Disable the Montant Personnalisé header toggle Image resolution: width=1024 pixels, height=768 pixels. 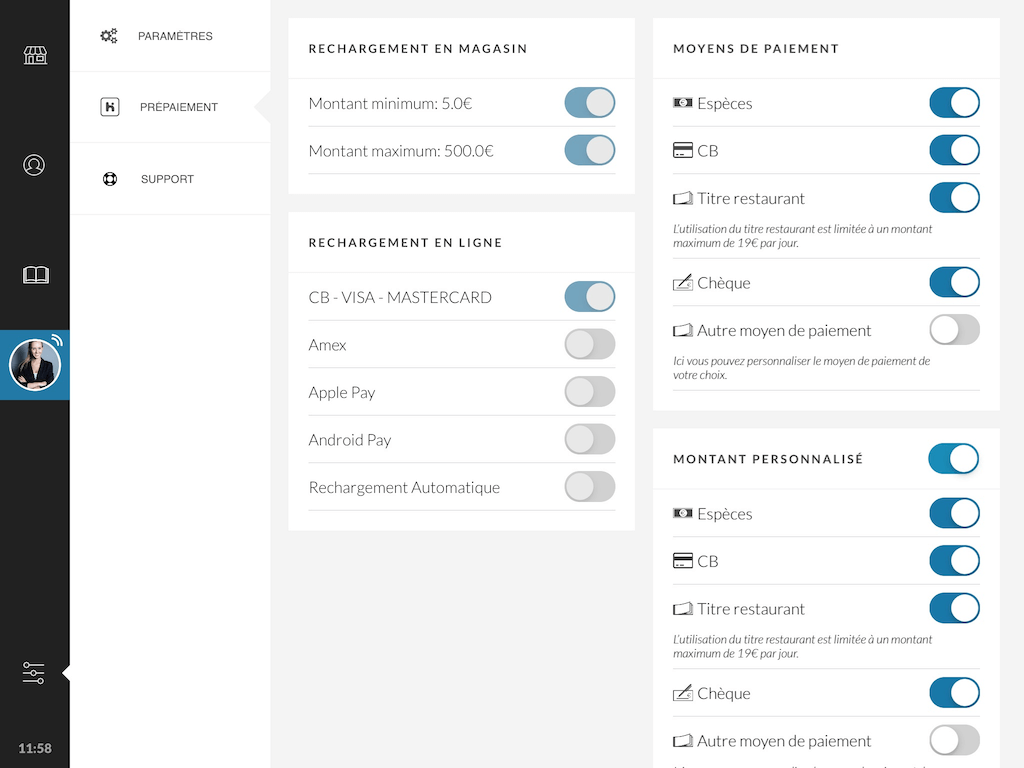(x=953, y=459)
